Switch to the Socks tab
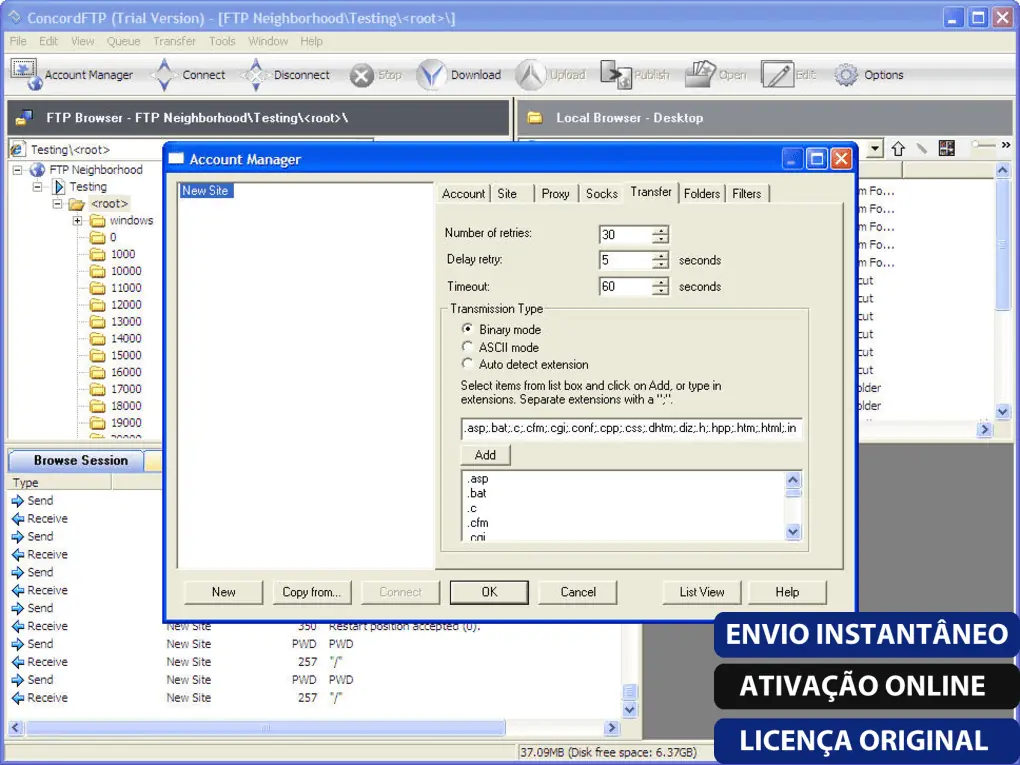The height and width of the screenshot is (765, 1020). click(601, 193)
